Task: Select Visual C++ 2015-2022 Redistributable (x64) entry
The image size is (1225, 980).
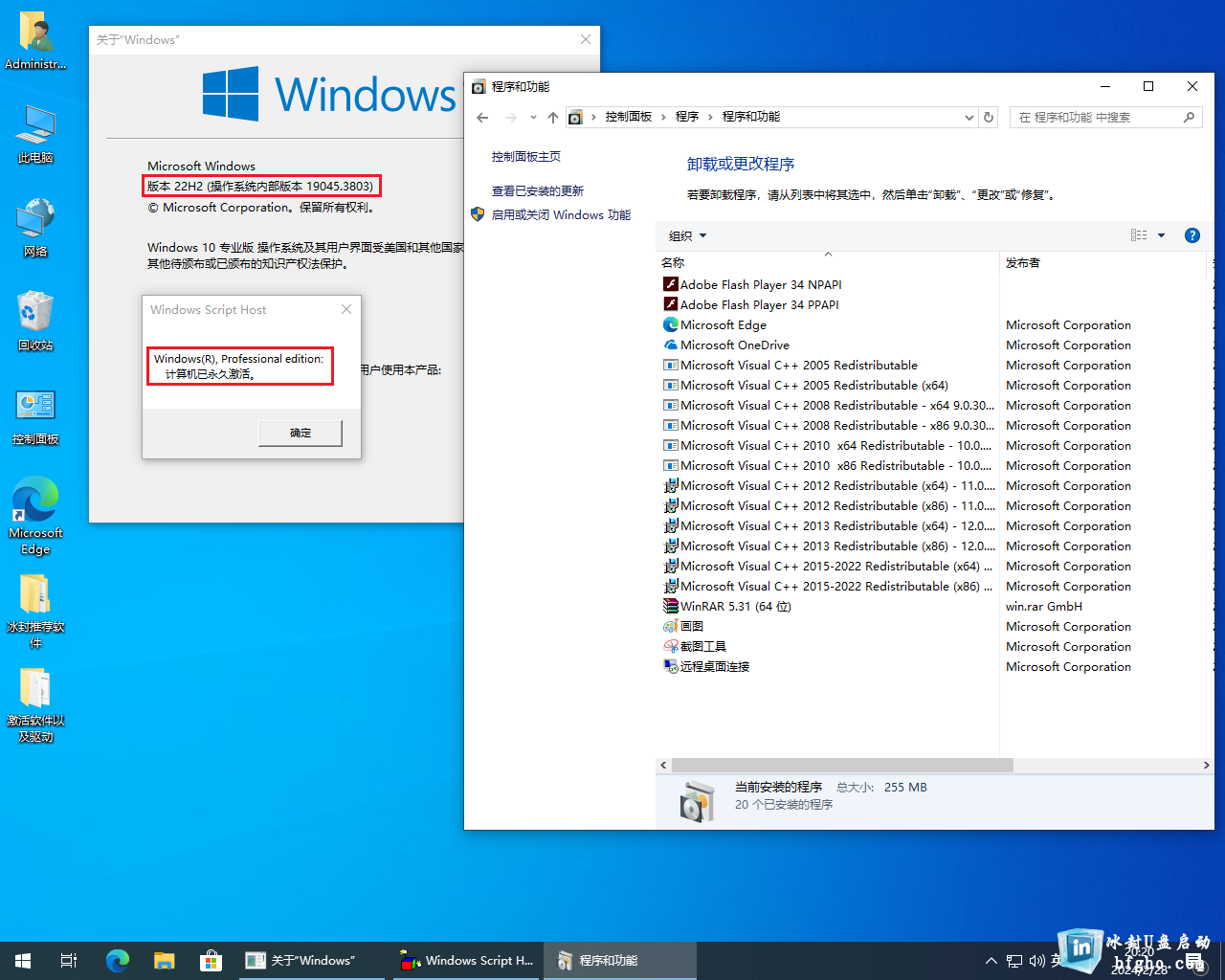Action: click(x=829, y=566)
